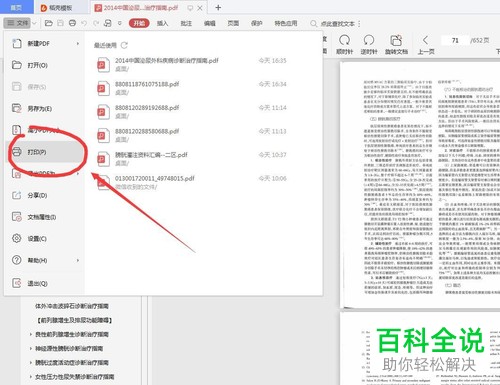The width and height of the screenshot is (500, 385).
Task: Select the 编辑 ribbon tab
Action: [210, 23]
